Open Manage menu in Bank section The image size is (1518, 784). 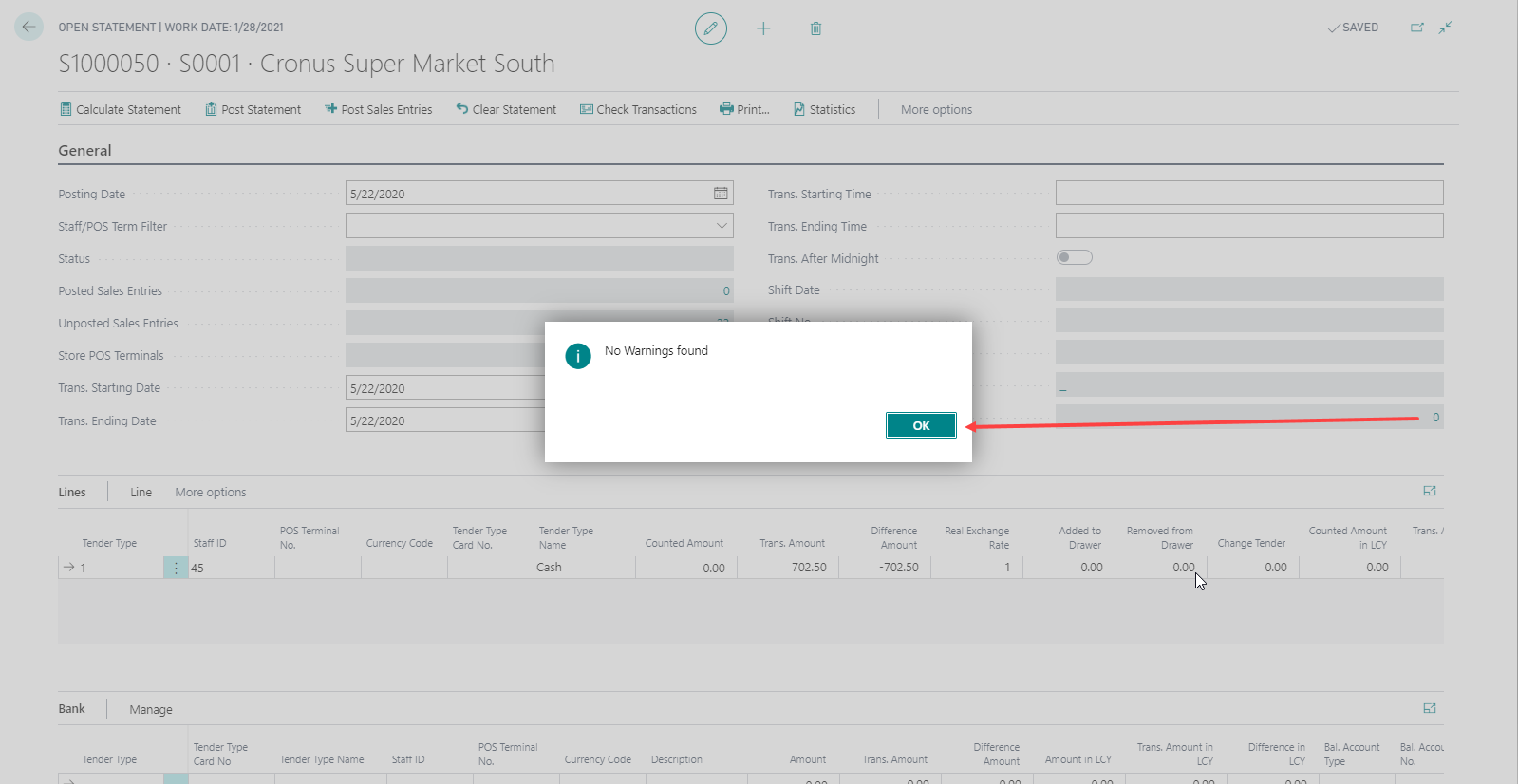pyautogui.click(x=151, y=710)
